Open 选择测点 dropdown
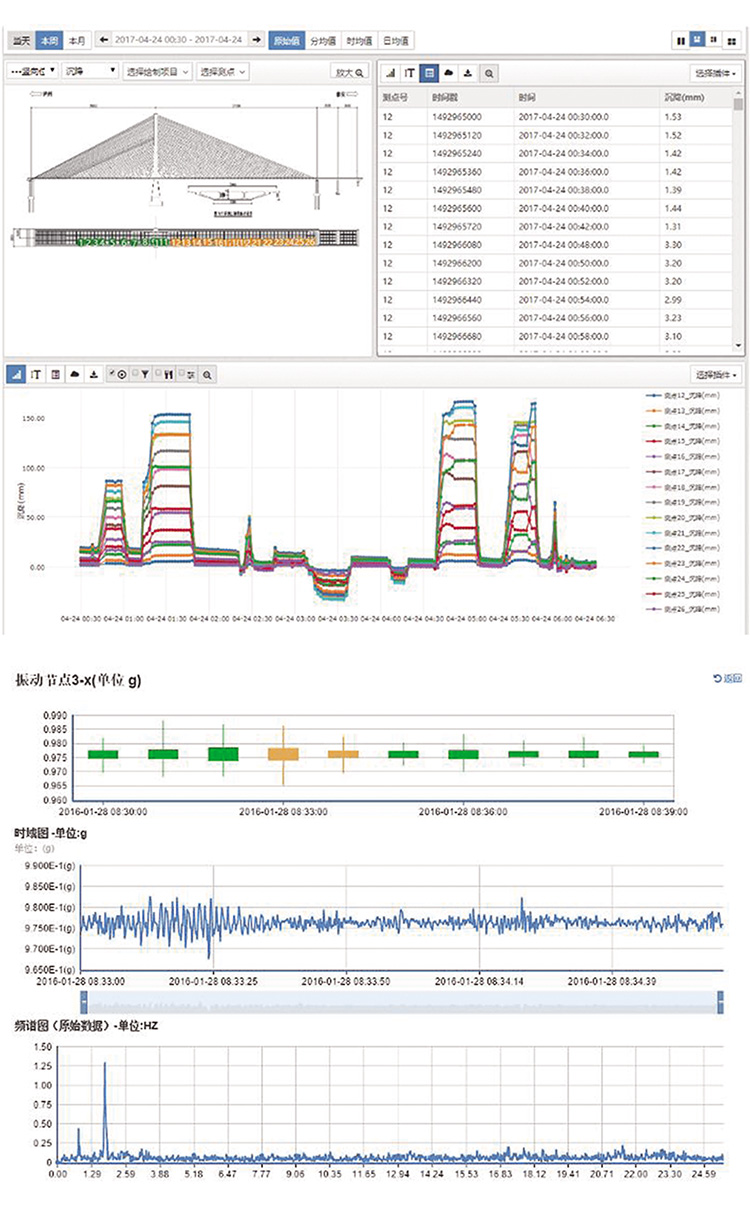Image resolution: width=750 pixels, height=1232 pixels. click(222, 72)
